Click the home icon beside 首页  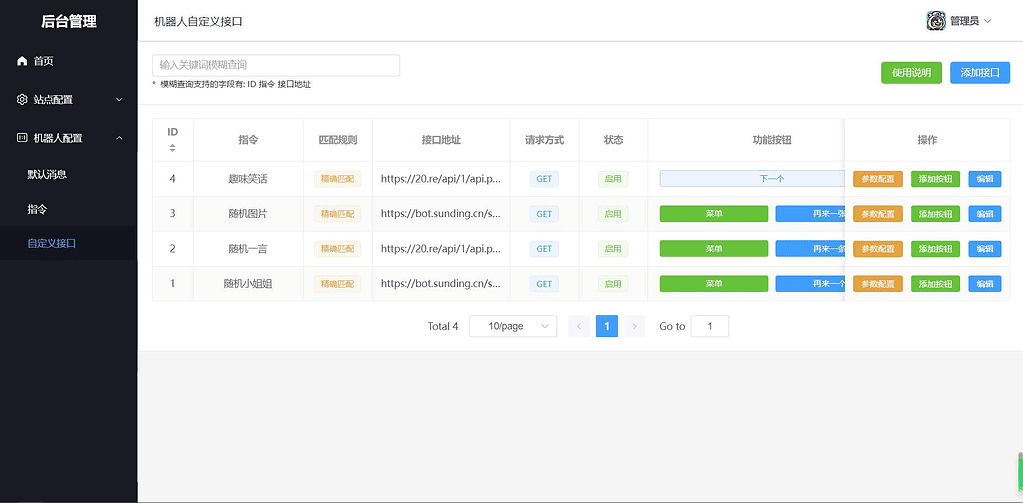pyautogui.click(x=22, y=61)
